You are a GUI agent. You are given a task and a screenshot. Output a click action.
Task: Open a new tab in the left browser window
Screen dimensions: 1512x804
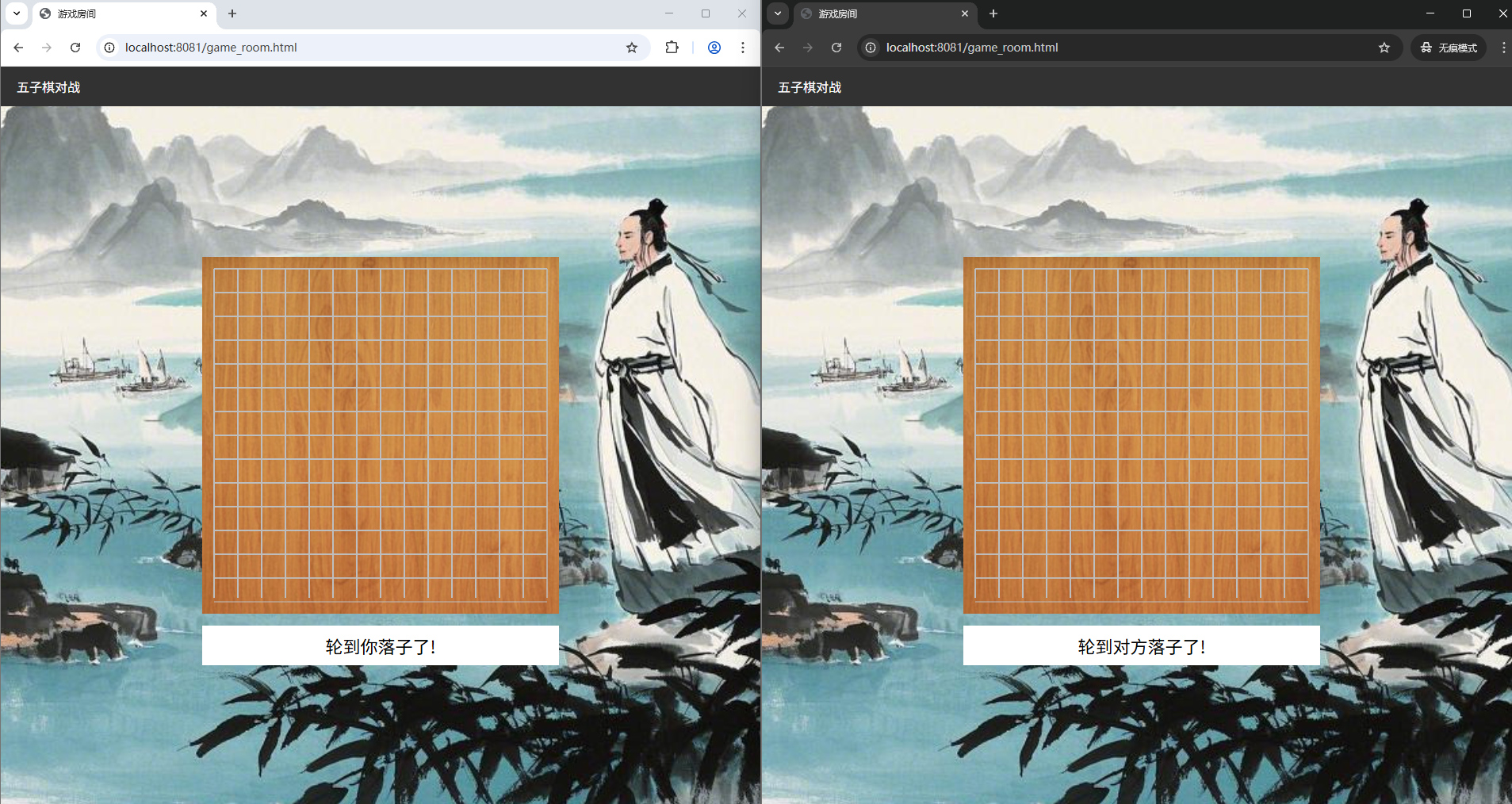pyautogui.click(x=232, y=13)
